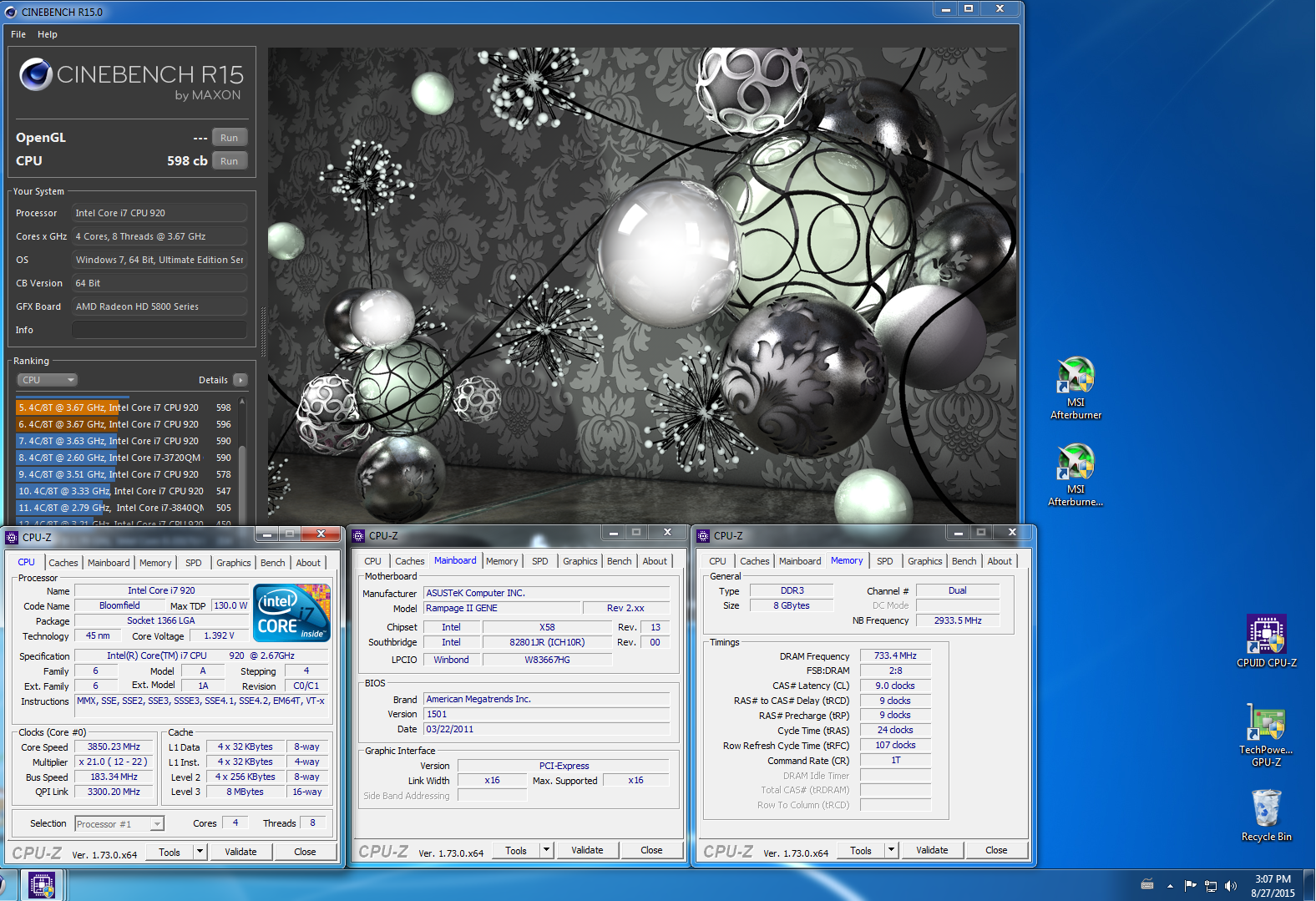This screenshot has width=1316, height=901.
Task: Click the Tools button in the Memory window
Action: [861, 850]
